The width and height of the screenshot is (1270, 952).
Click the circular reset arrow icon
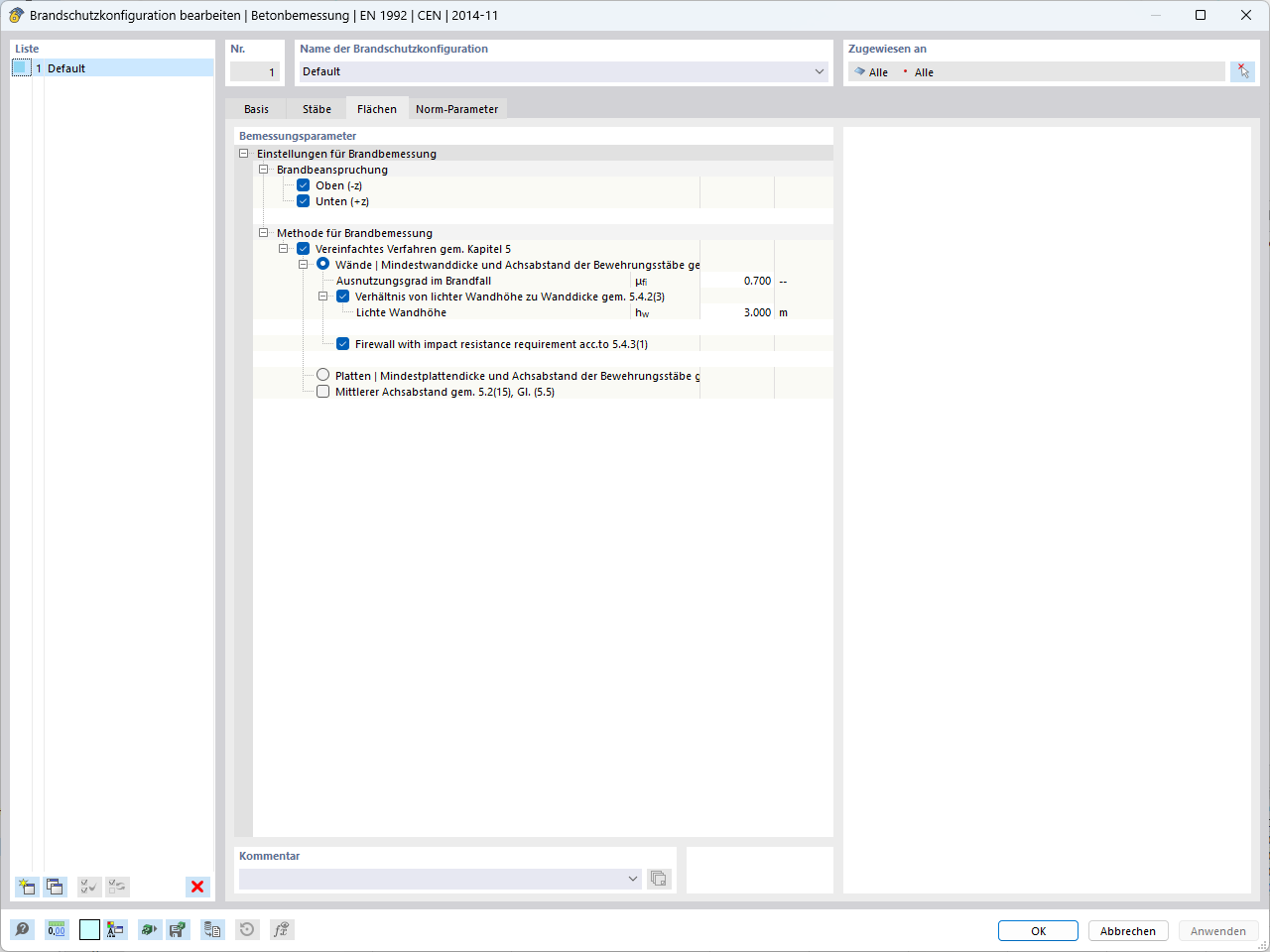click(247, 929)
